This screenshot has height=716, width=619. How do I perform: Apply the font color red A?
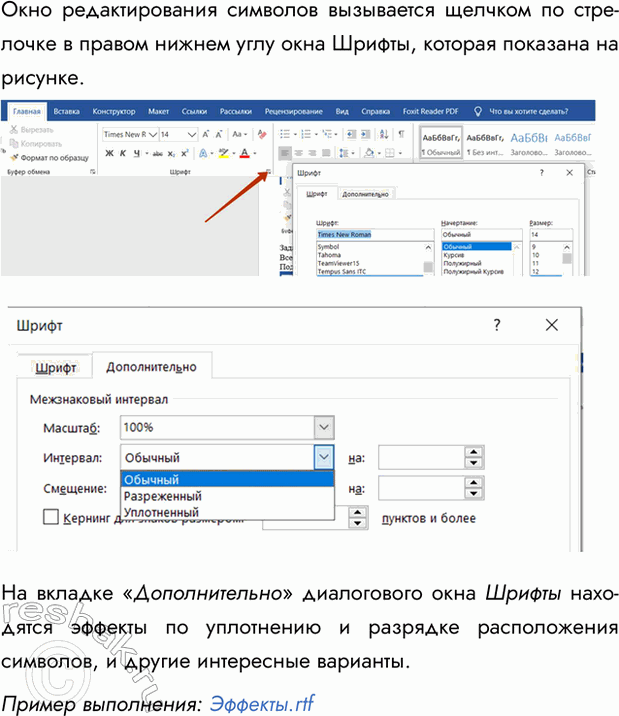[x=245, y=153]
